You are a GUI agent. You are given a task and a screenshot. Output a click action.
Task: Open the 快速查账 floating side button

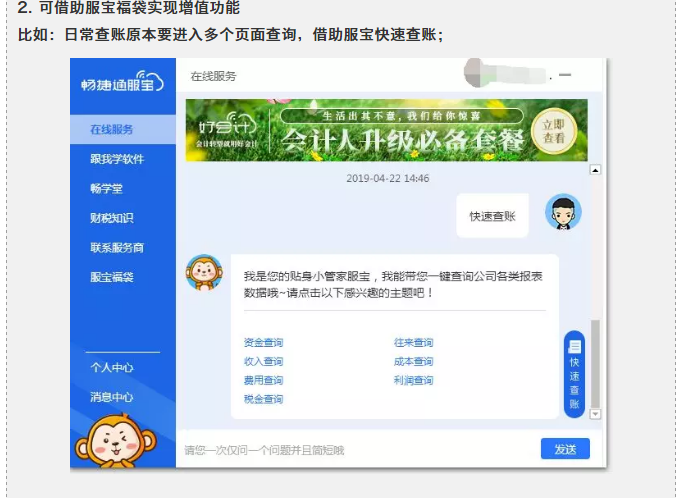pos(575,372)
